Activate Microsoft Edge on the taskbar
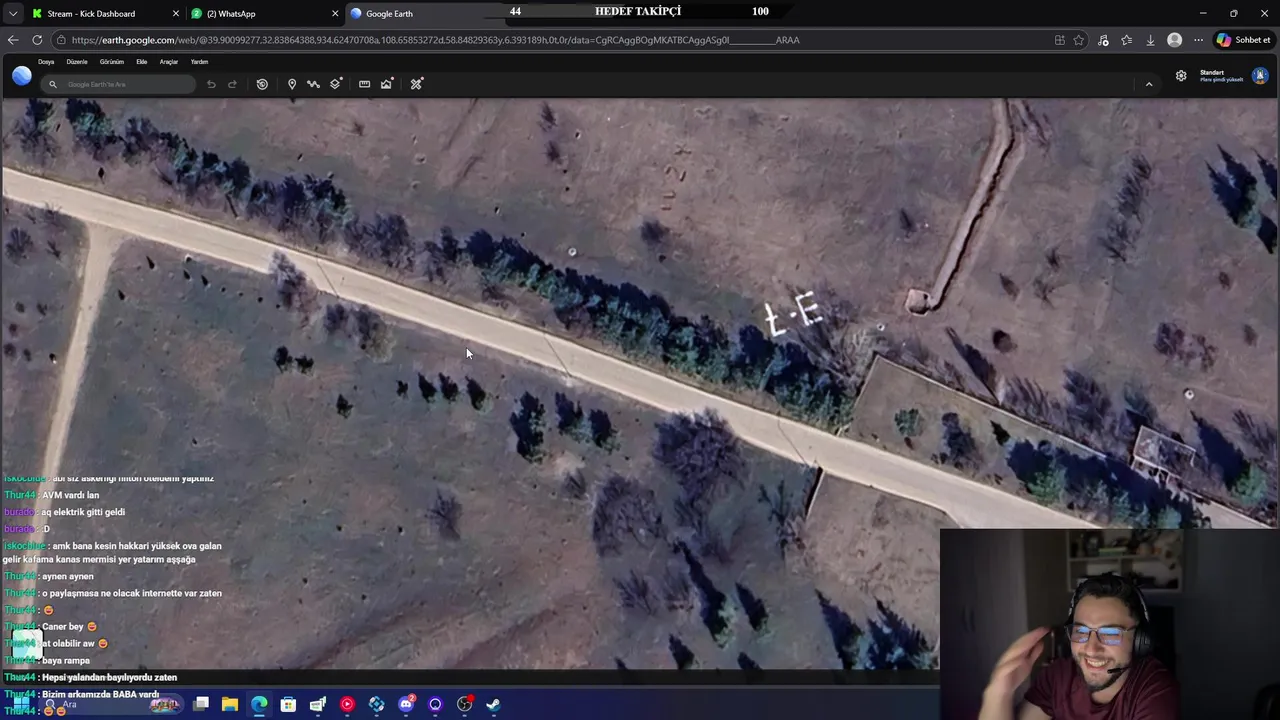 tap(259, 704)
